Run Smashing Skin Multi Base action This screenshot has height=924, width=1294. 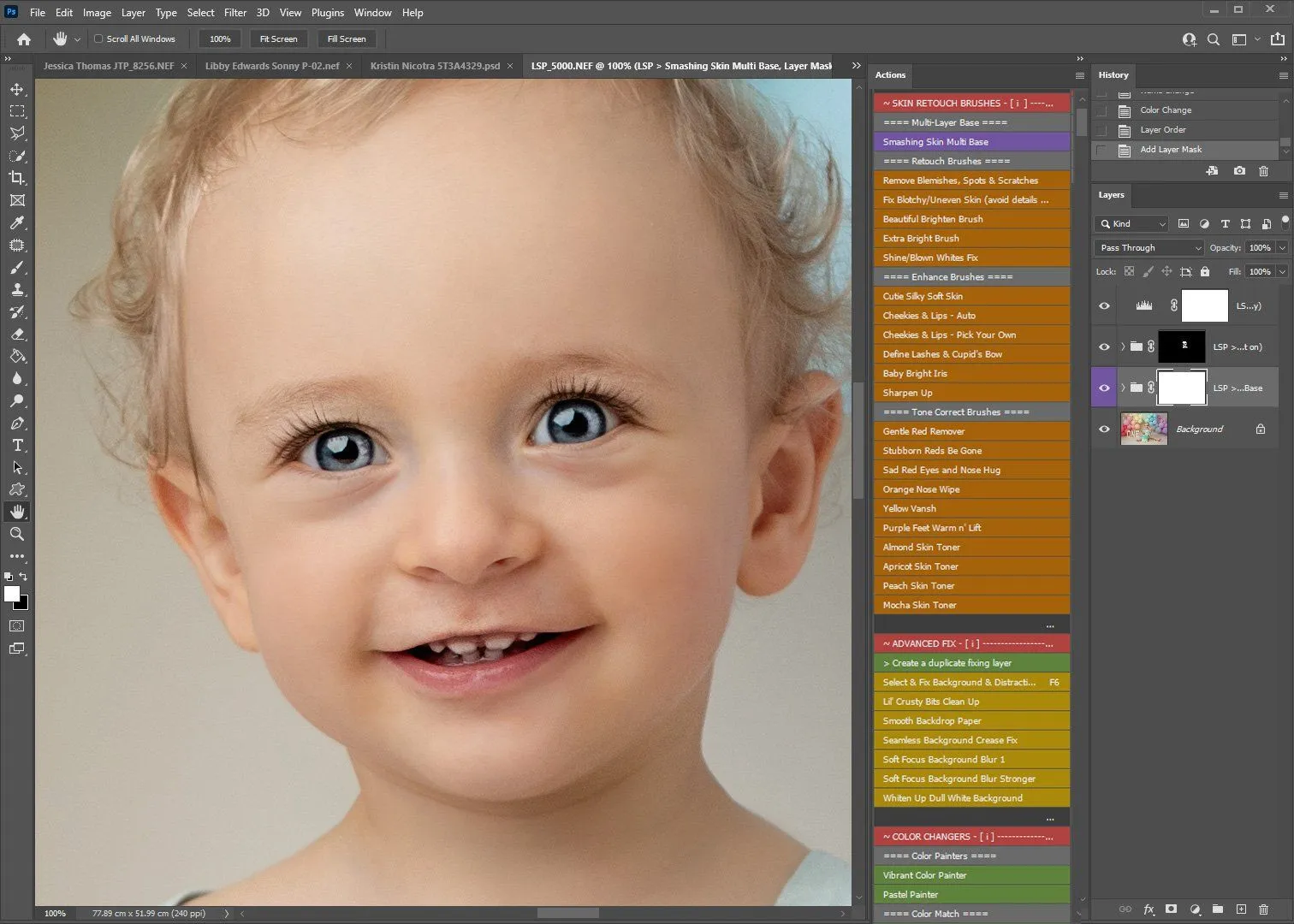[972, 142]
